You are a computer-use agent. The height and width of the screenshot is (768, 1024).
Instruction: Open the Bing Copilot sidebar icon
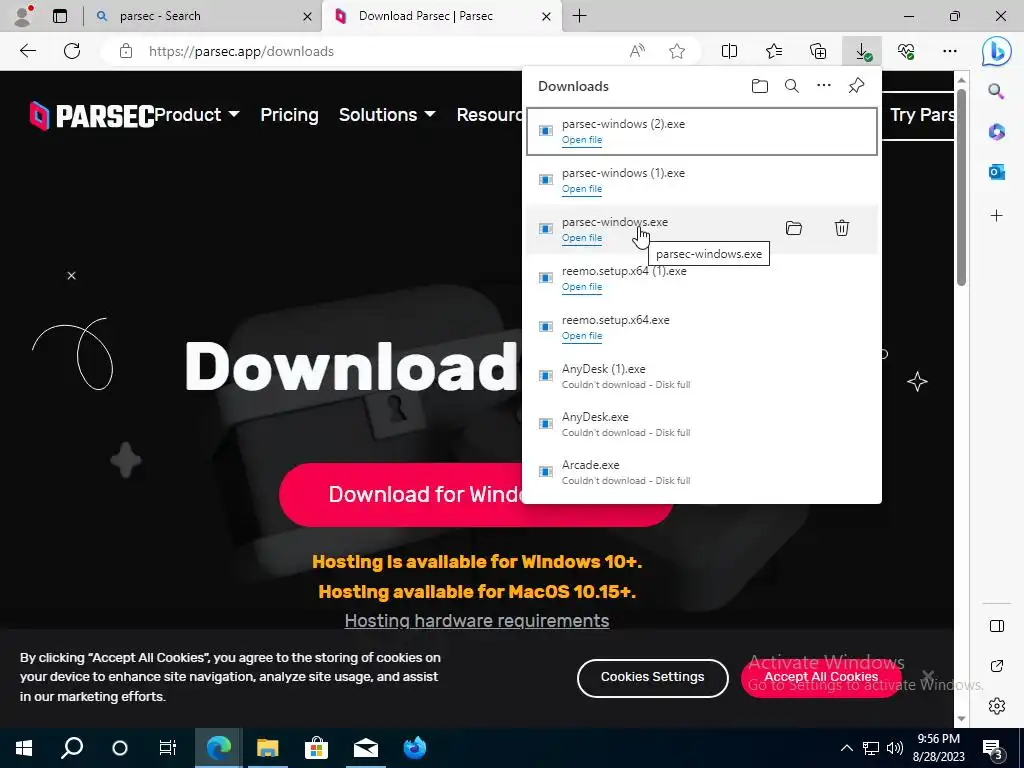tap(996, 52)
